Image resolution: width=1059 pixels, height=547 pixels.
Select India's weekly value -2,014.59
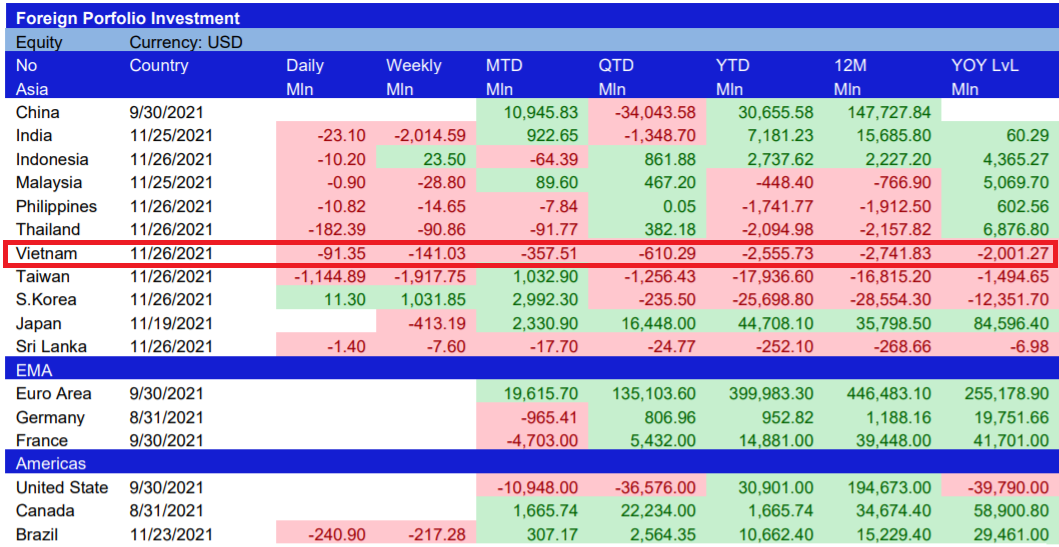pos(428,136)
